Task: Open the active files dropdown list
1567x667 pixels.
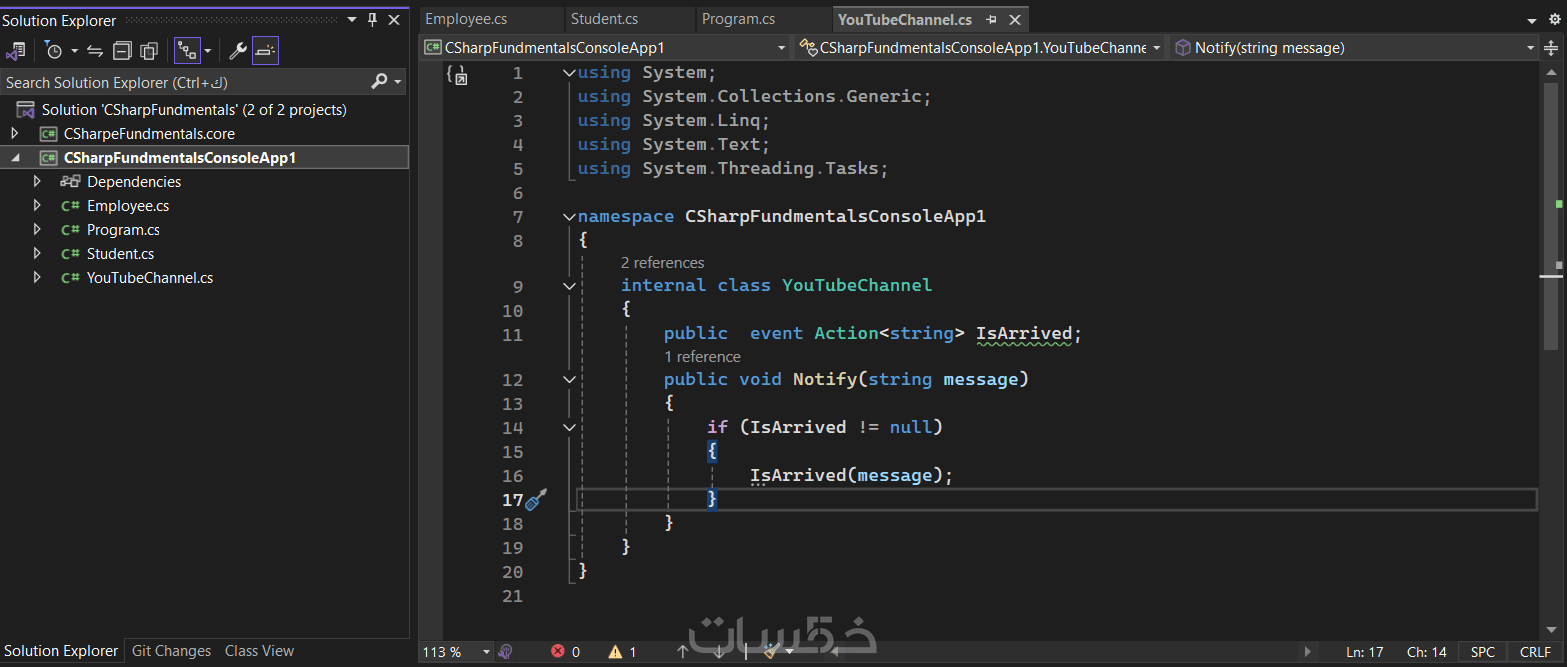Action: click(x=1530, y=20)
